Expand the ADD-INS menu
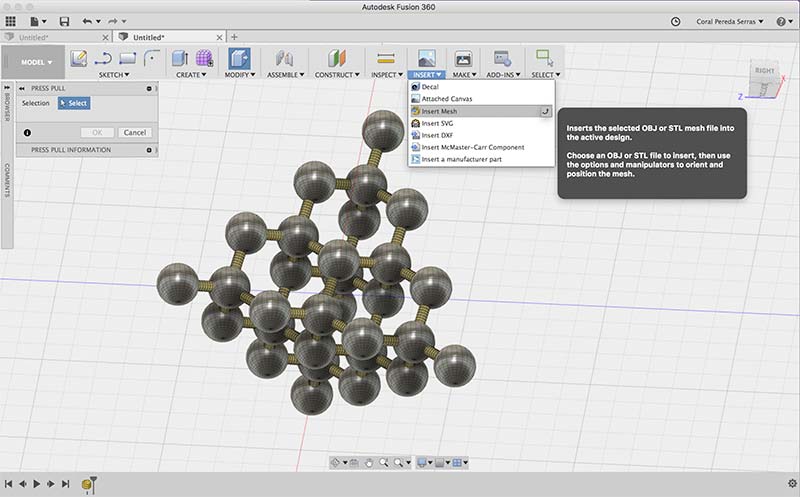Image resolution: width=800 pixels, height=497 pixels. [503, 74]
